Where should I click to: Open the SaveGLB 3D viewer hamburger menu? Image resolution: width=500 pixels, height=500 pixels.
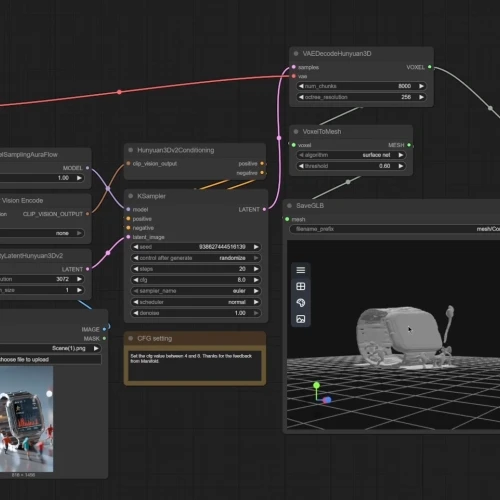[301, 270]
